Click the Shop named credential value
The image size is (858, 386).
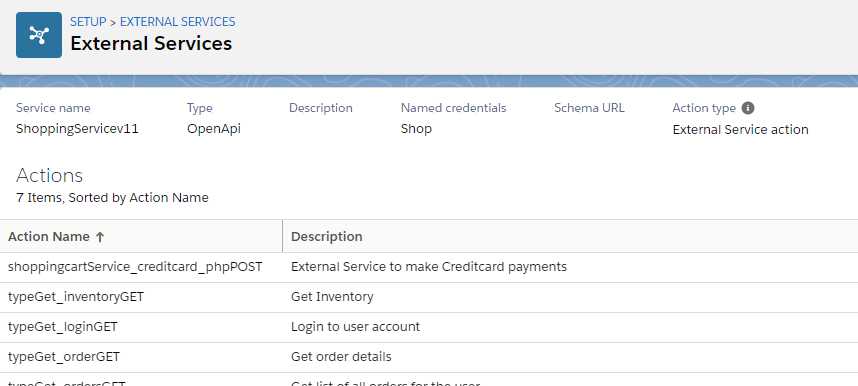click(x=416, y=129)
